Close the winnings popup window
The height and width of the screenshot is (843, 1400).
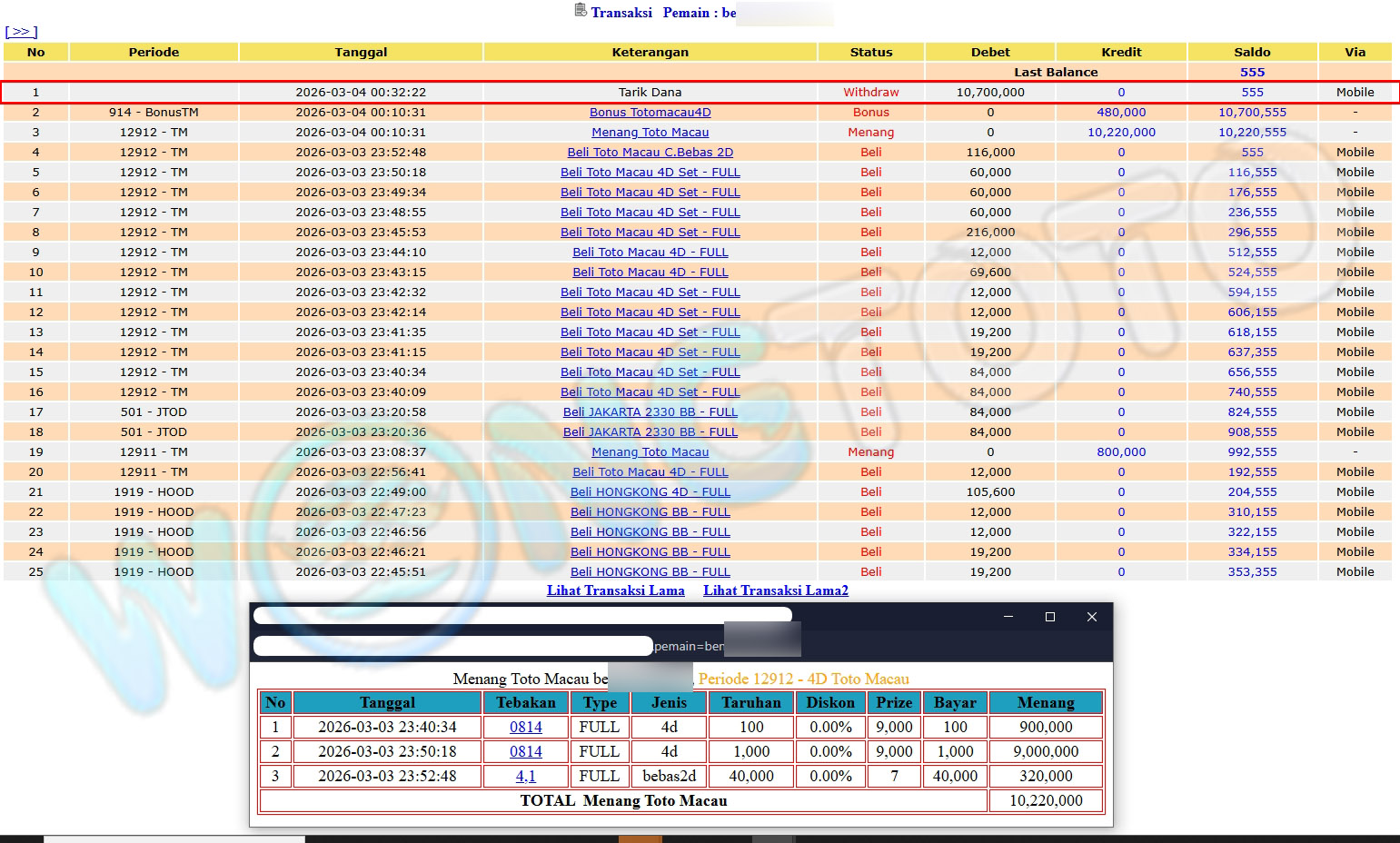coord(1092,617)
